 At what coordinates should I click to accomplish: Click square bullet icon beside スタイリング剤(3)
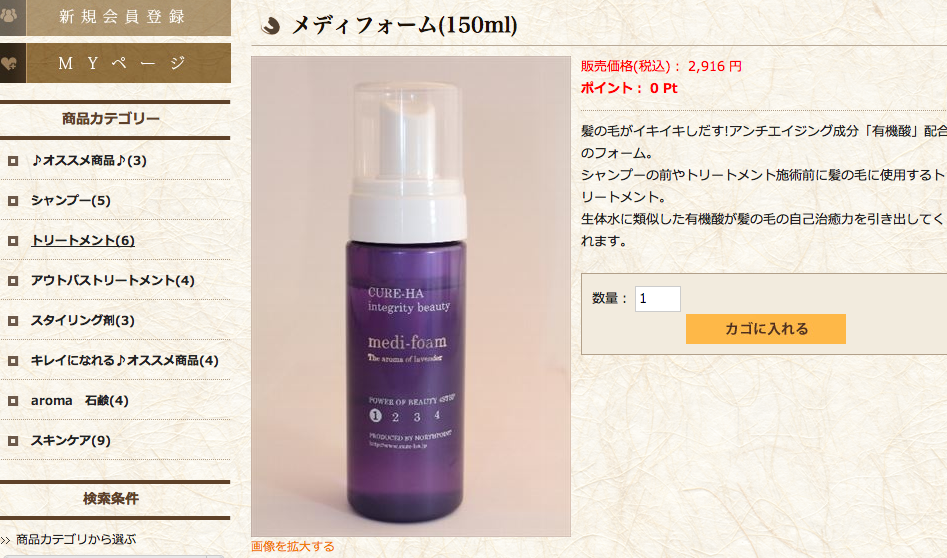point(13,321)
